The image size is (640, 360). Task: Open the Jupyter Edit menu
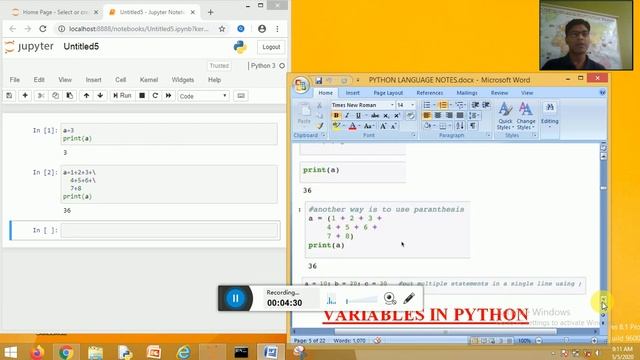click(x=39, y=80)
